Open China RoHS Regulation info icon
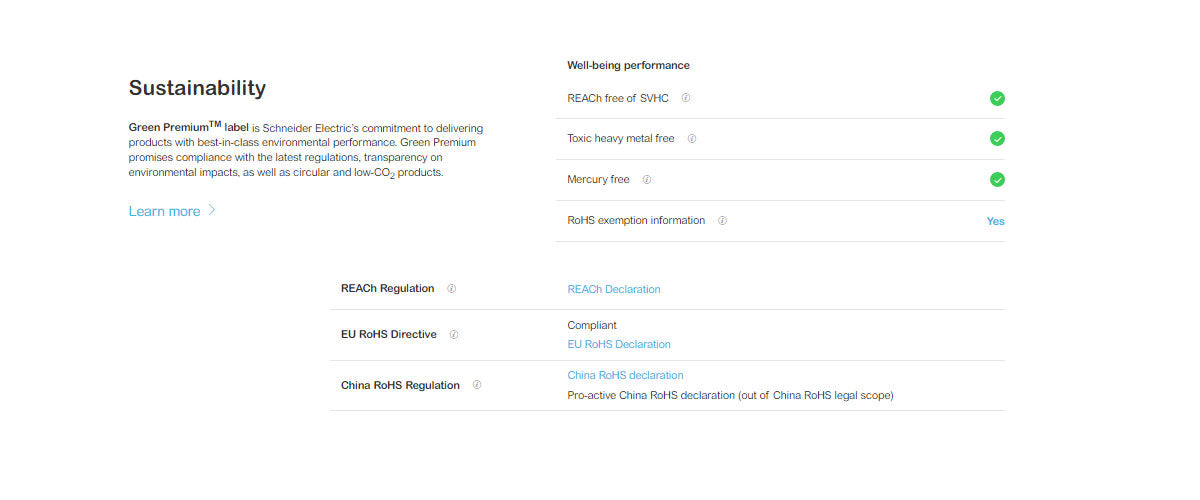Viewport: 1200px width, 500px height. [477, 385]
